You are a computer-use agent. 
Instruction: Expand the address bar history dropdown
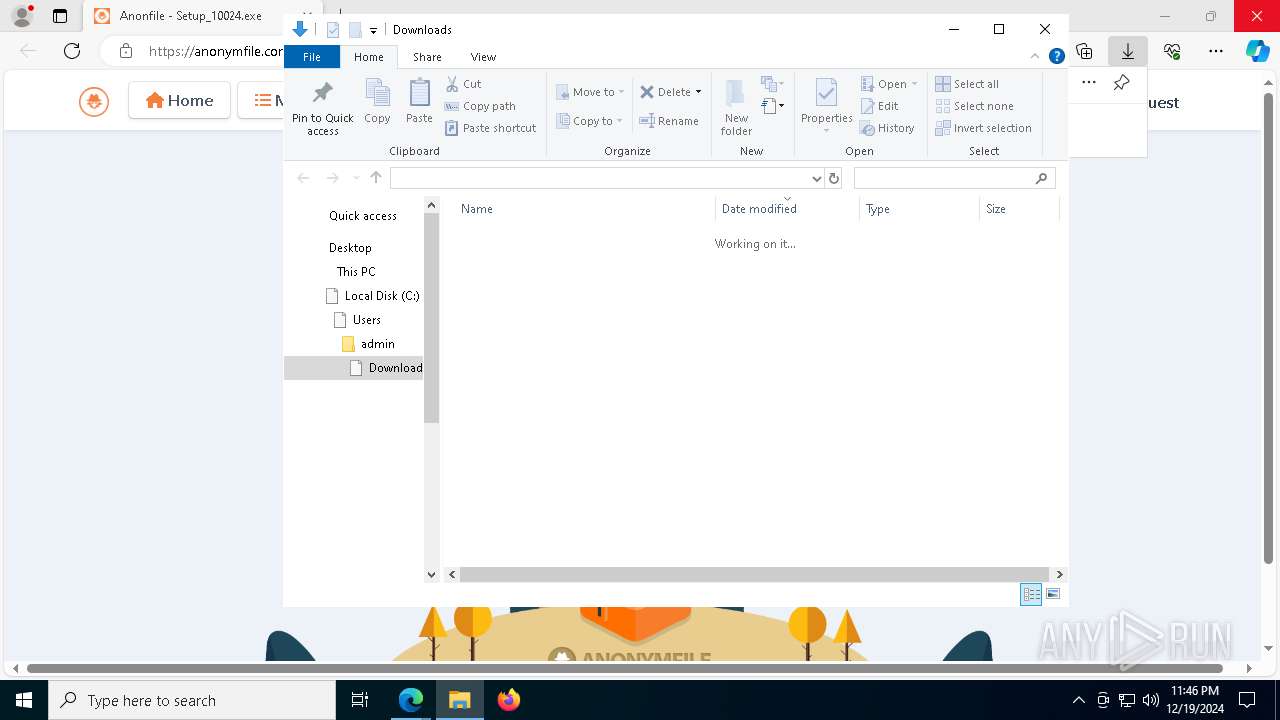click(816, 178)
